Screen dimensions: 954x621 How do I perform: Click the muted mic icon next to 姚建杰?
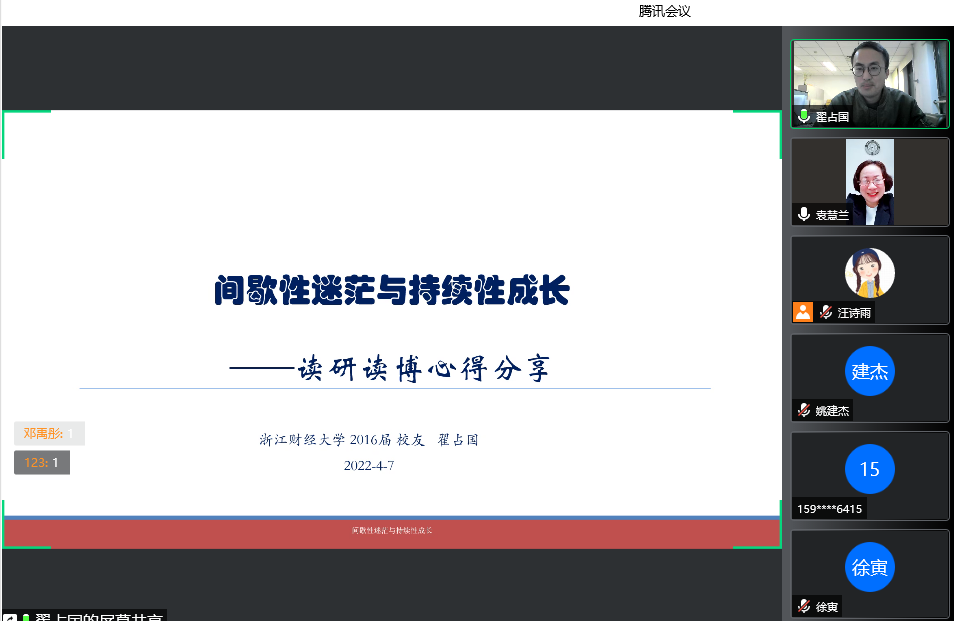[803, 410]
